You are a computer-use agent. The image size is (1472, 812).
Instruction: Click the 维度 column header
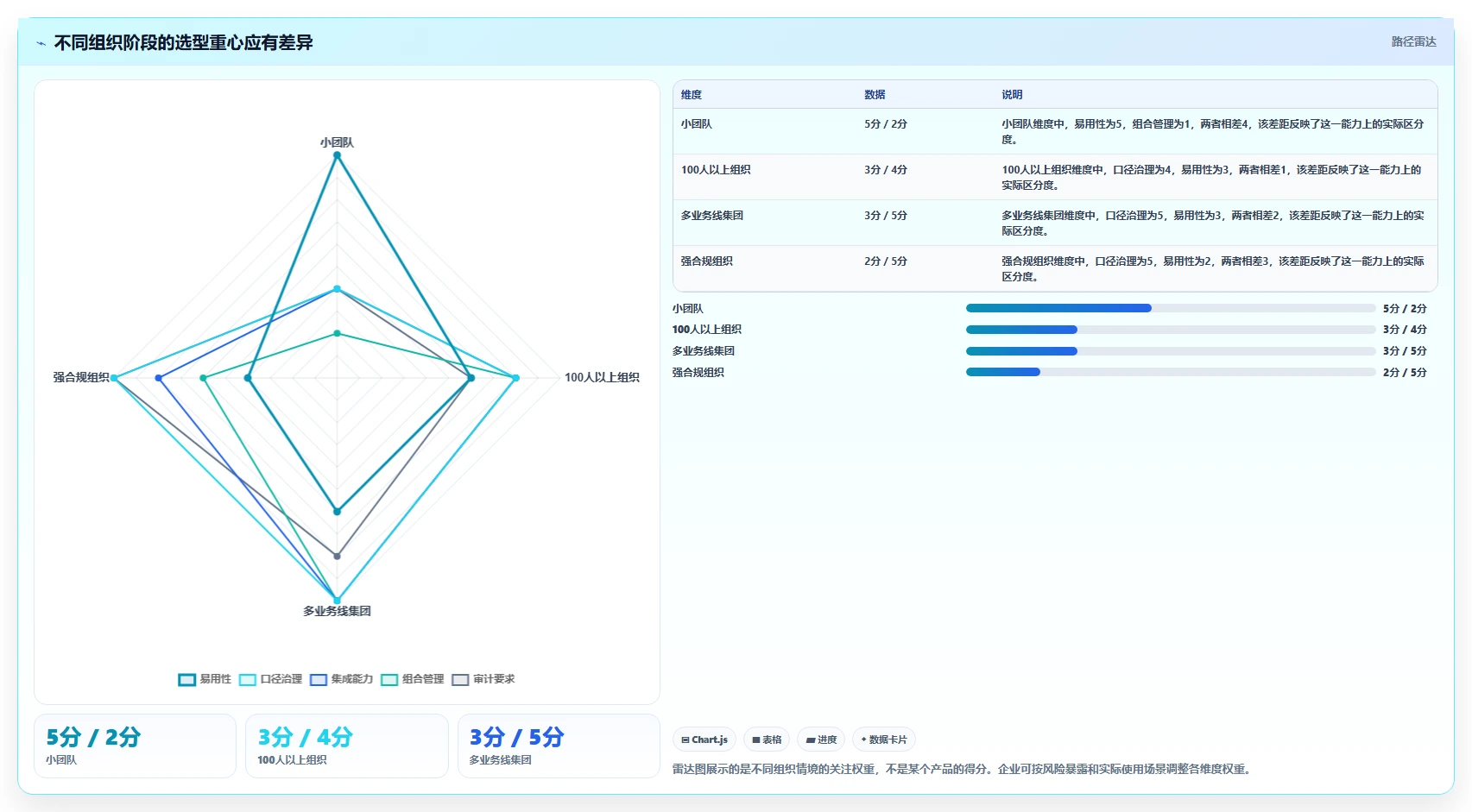tap(692, 95)
